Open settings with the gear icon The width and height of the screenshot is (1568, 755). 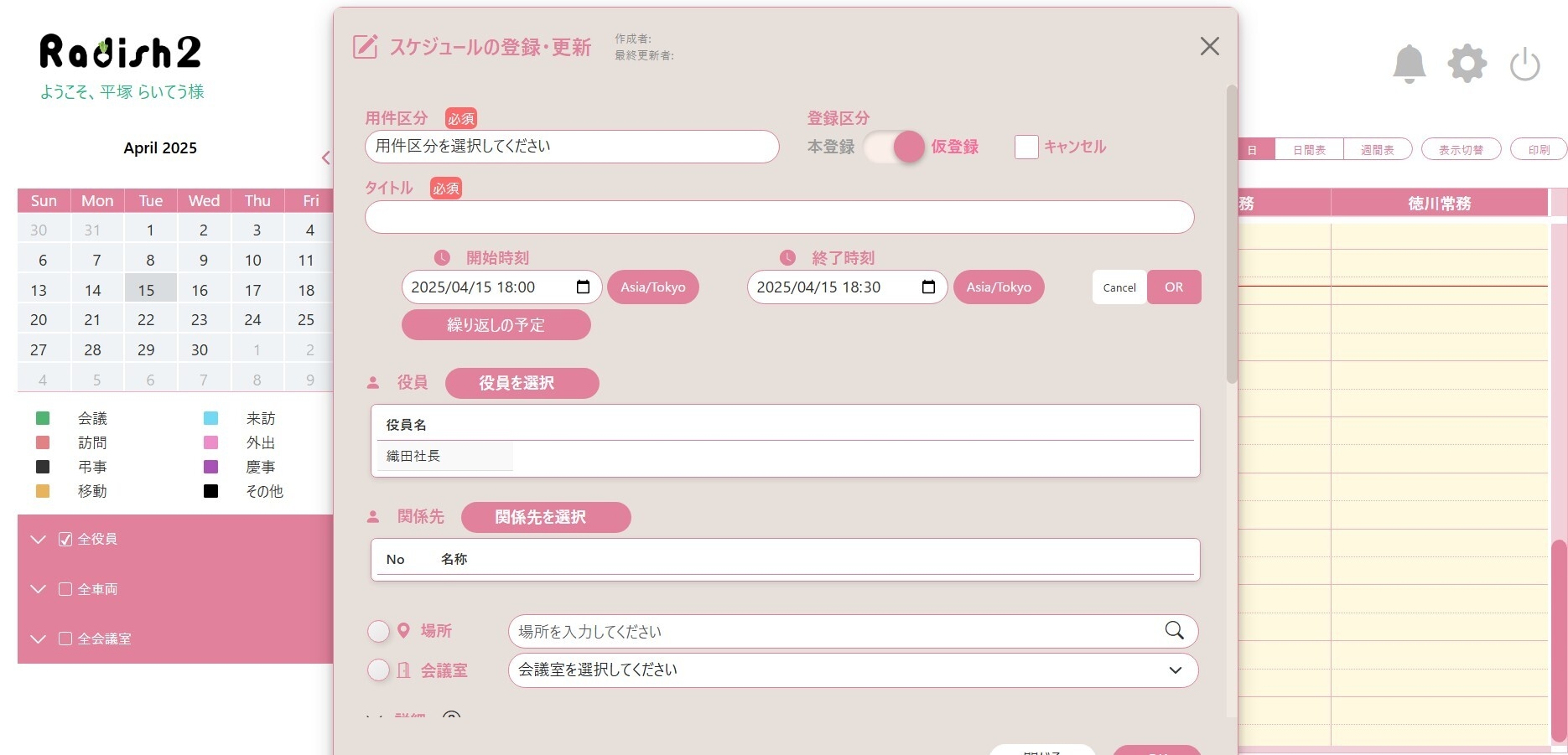[1467, 64]
